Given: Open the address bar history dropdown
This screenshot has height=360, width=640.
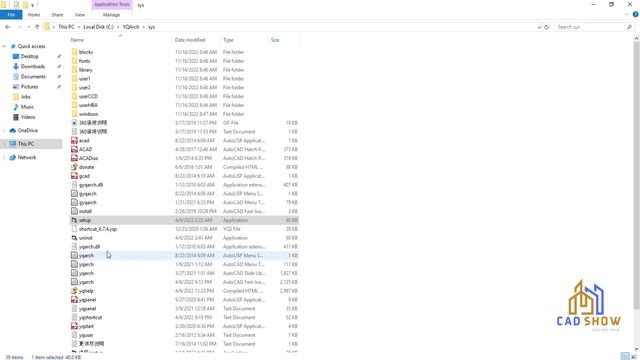Looking at the screenshot, I should [x=539, y=27].
